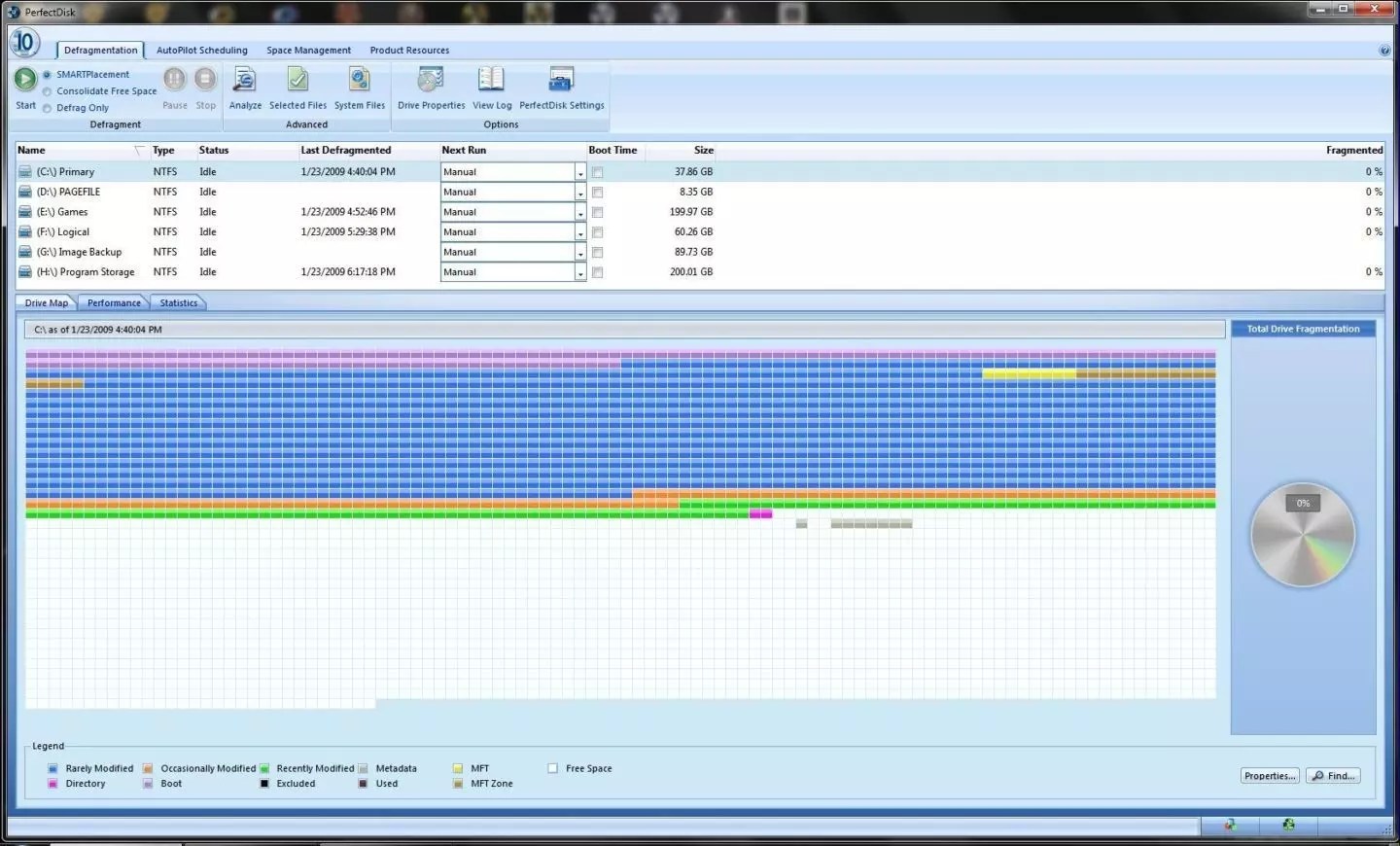Open the View Log icon

coord(491,81)
